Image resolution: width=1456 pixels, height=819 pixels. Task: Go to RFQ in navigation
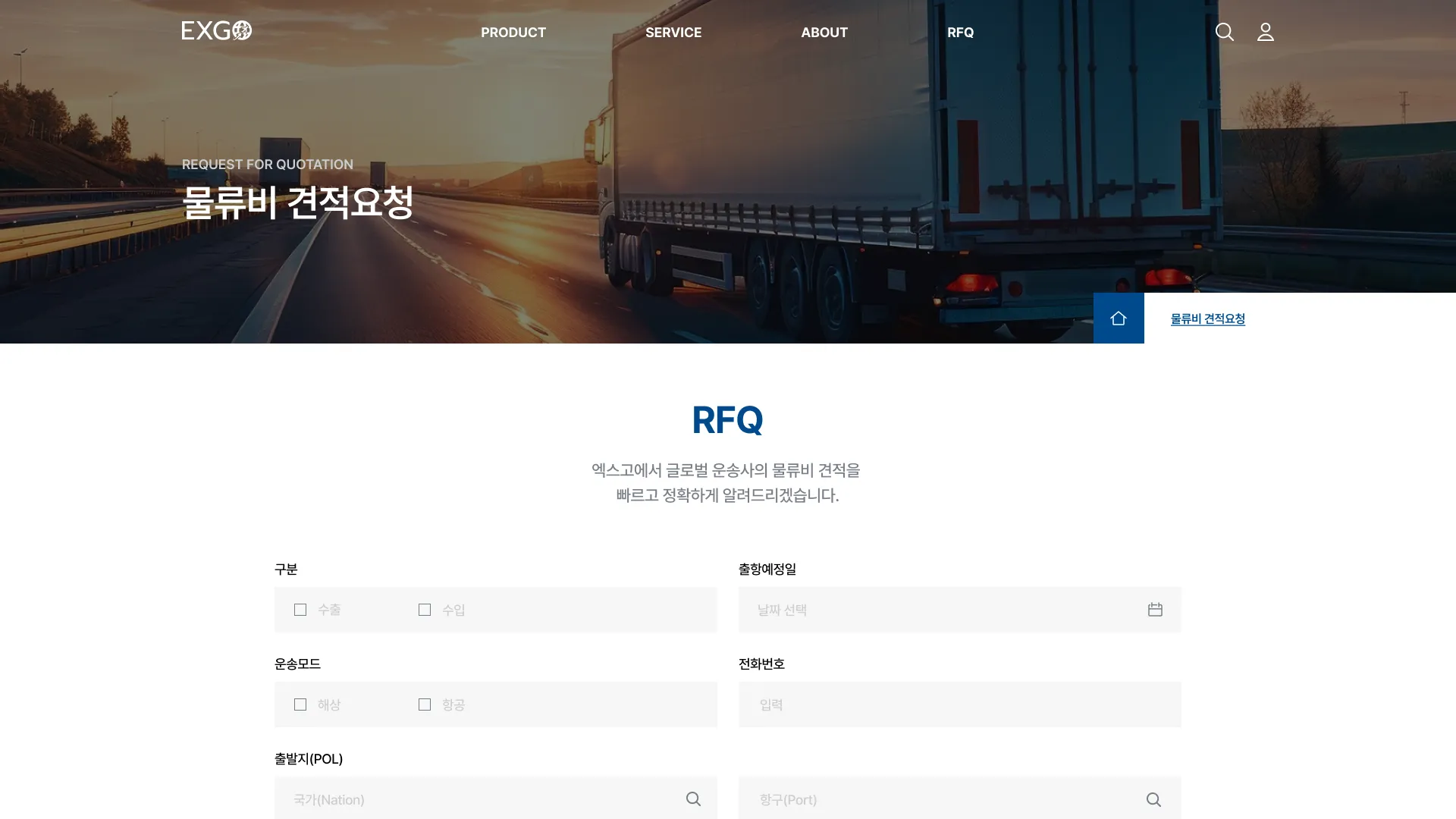(960, 33)
